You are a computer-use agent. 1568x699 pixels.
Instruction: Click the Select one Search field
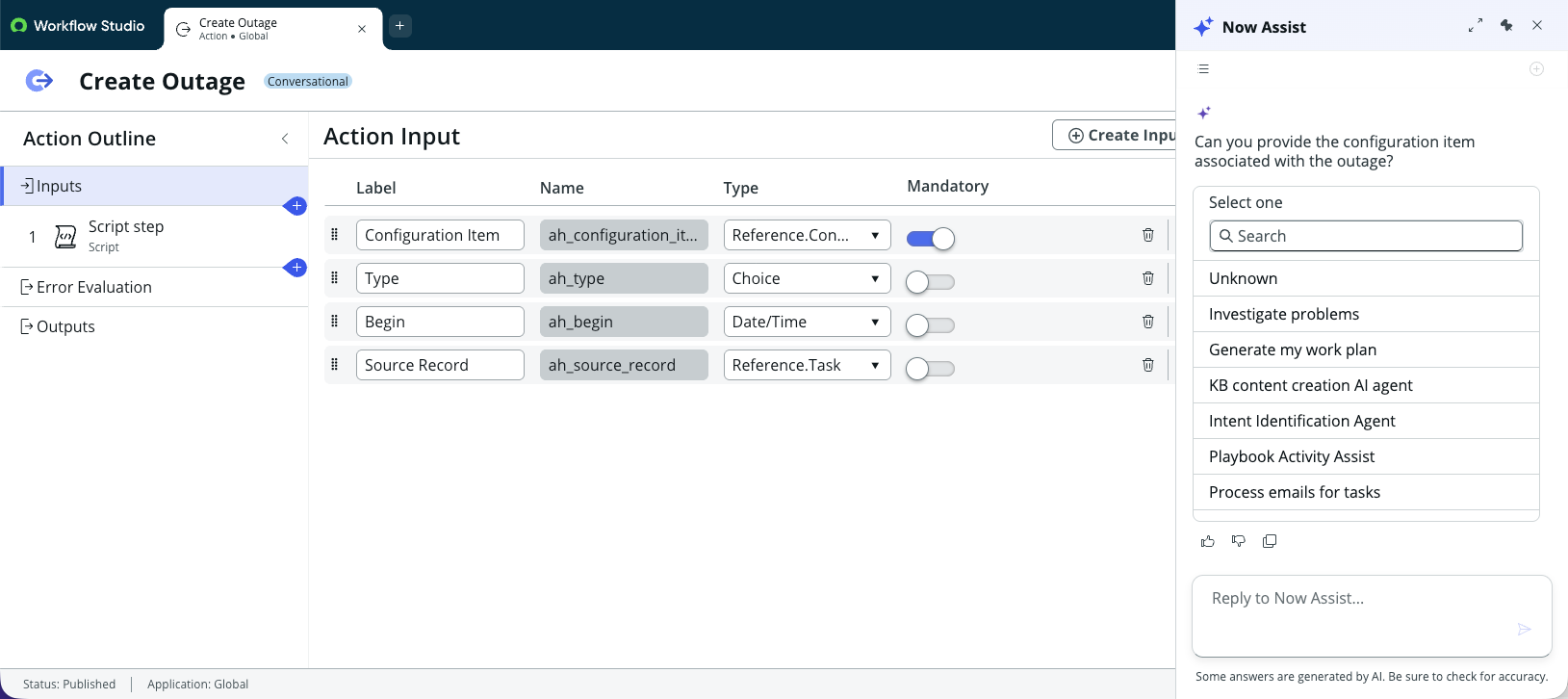pyautogui.click(x=1366, y=236)
